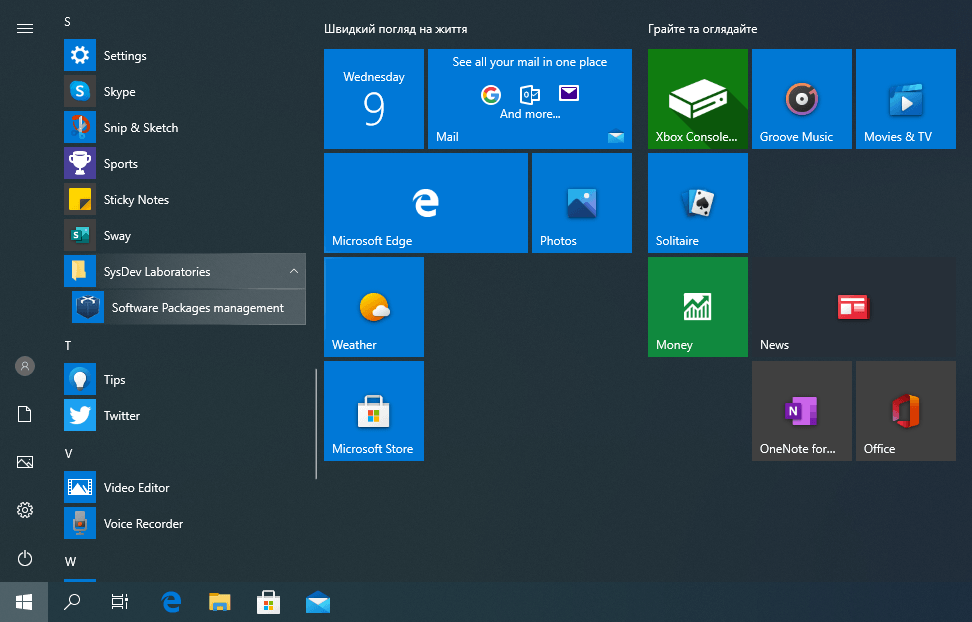Click the 'Грайте та оглядайте' group title

[702, 29]
